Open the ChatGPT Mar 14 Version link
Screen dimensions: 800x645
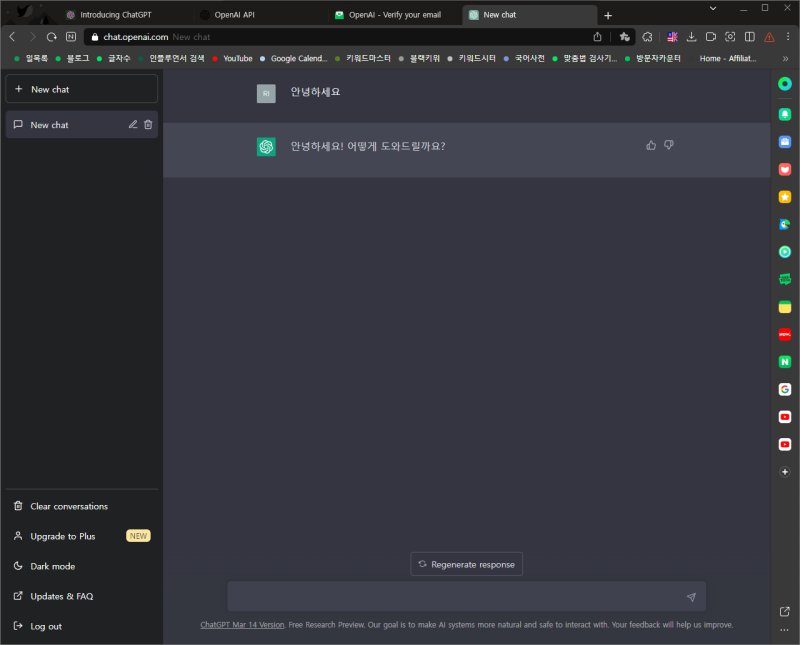pyautogui.click(x=242, y=624)
